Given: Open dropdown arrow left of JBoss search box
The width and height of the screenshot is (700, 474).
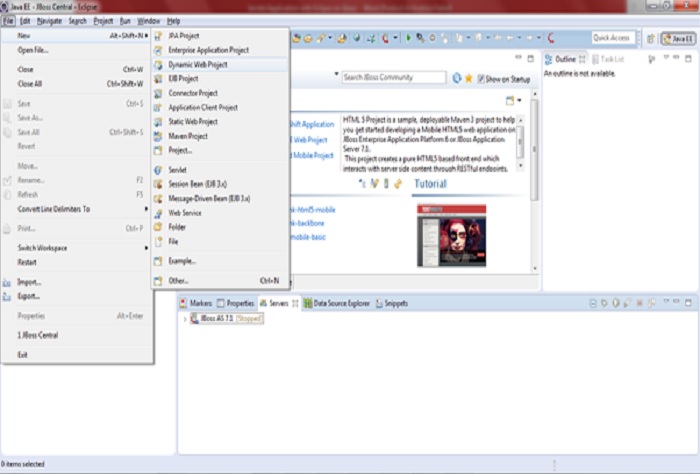Looking at the screenshot, I should [x=337, y=74].
